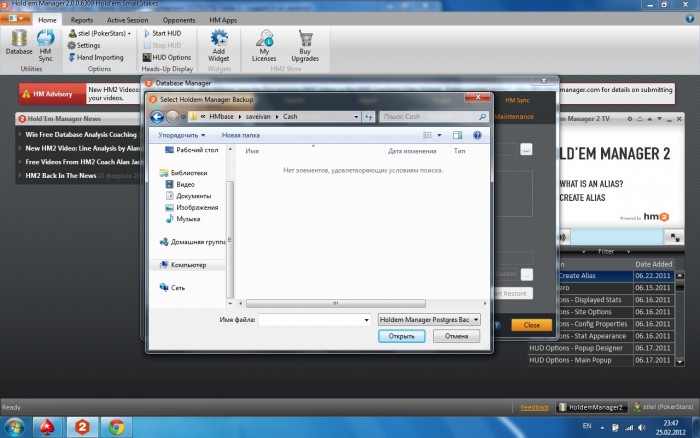Open the HM Apps tab
The height and width of the screenshot is (438, 700).
pyautogui.click(x=223, y=20)
